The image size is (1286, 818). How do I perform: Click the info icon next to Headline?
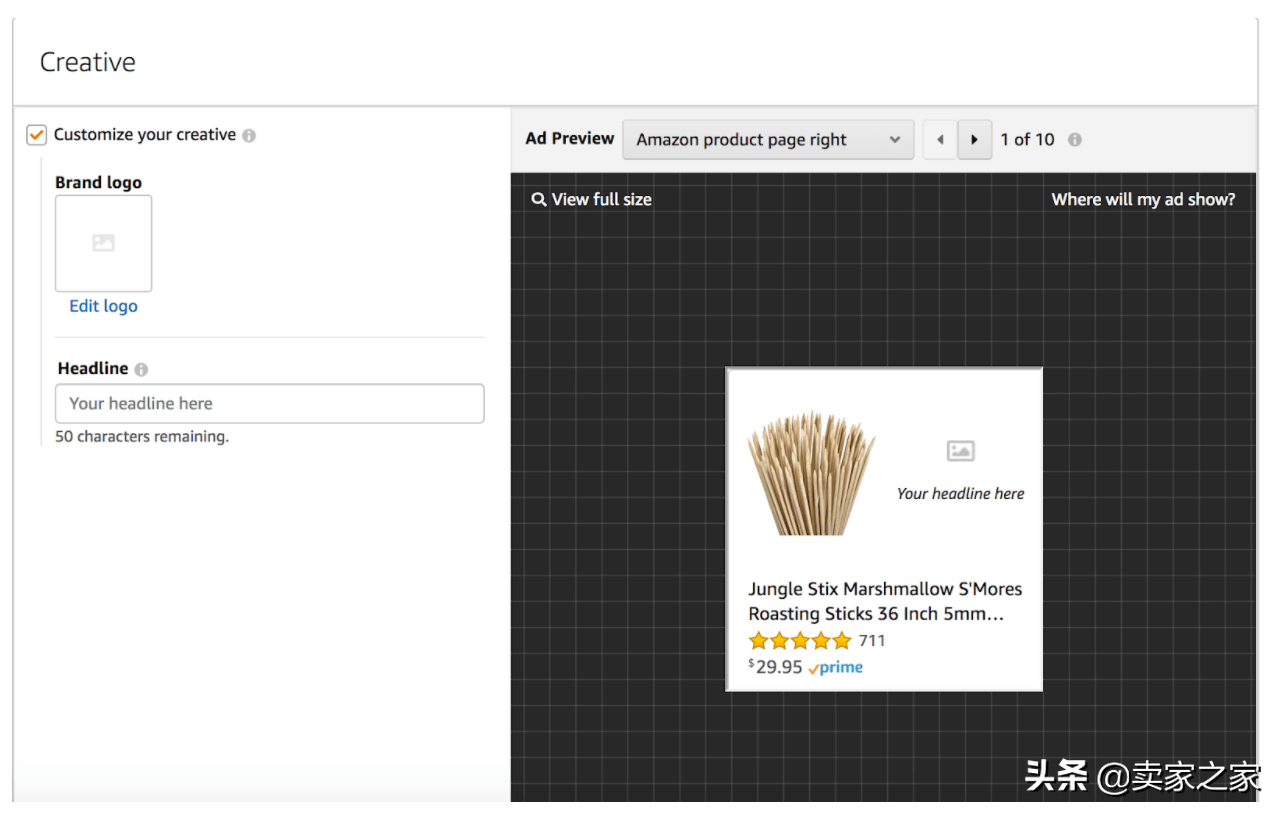click(141, 369)
